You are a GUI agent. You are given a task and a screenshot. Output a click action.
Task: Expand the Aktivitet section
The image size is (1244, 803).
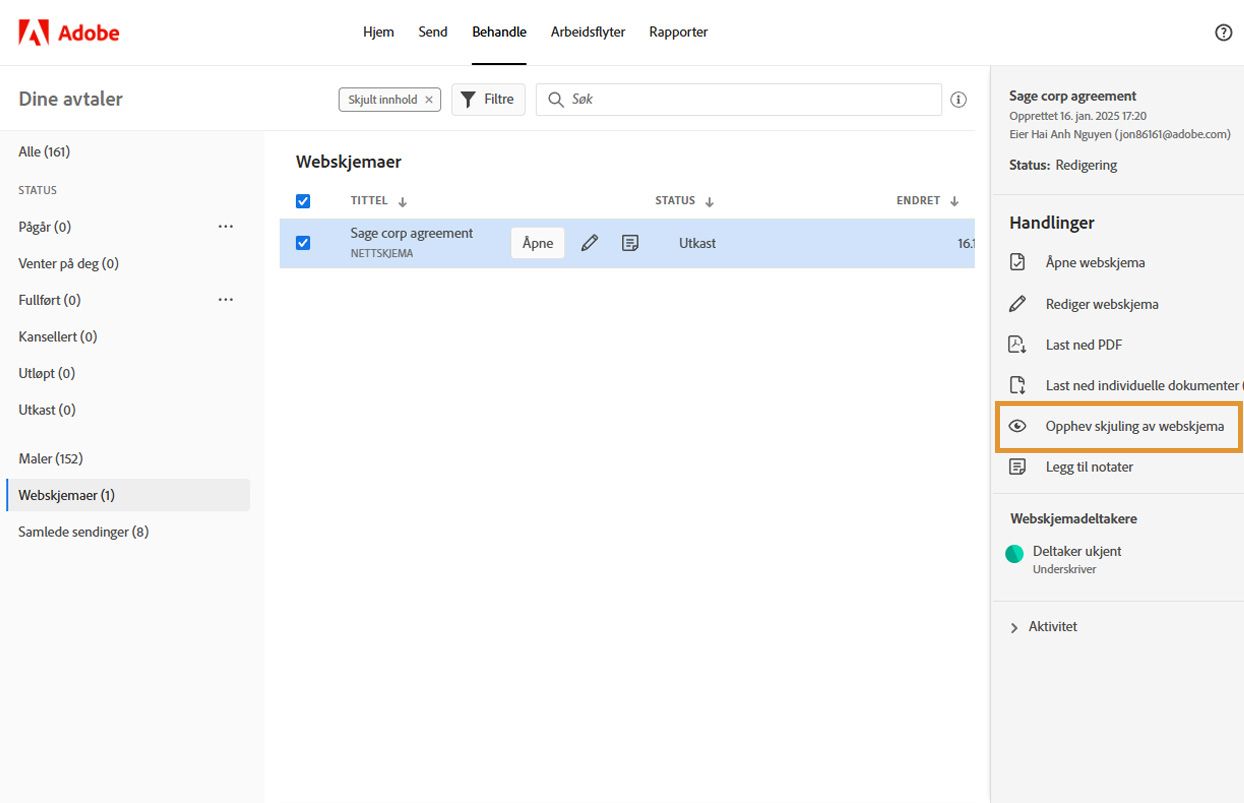pyautogui.click(x=1044, y=627)
